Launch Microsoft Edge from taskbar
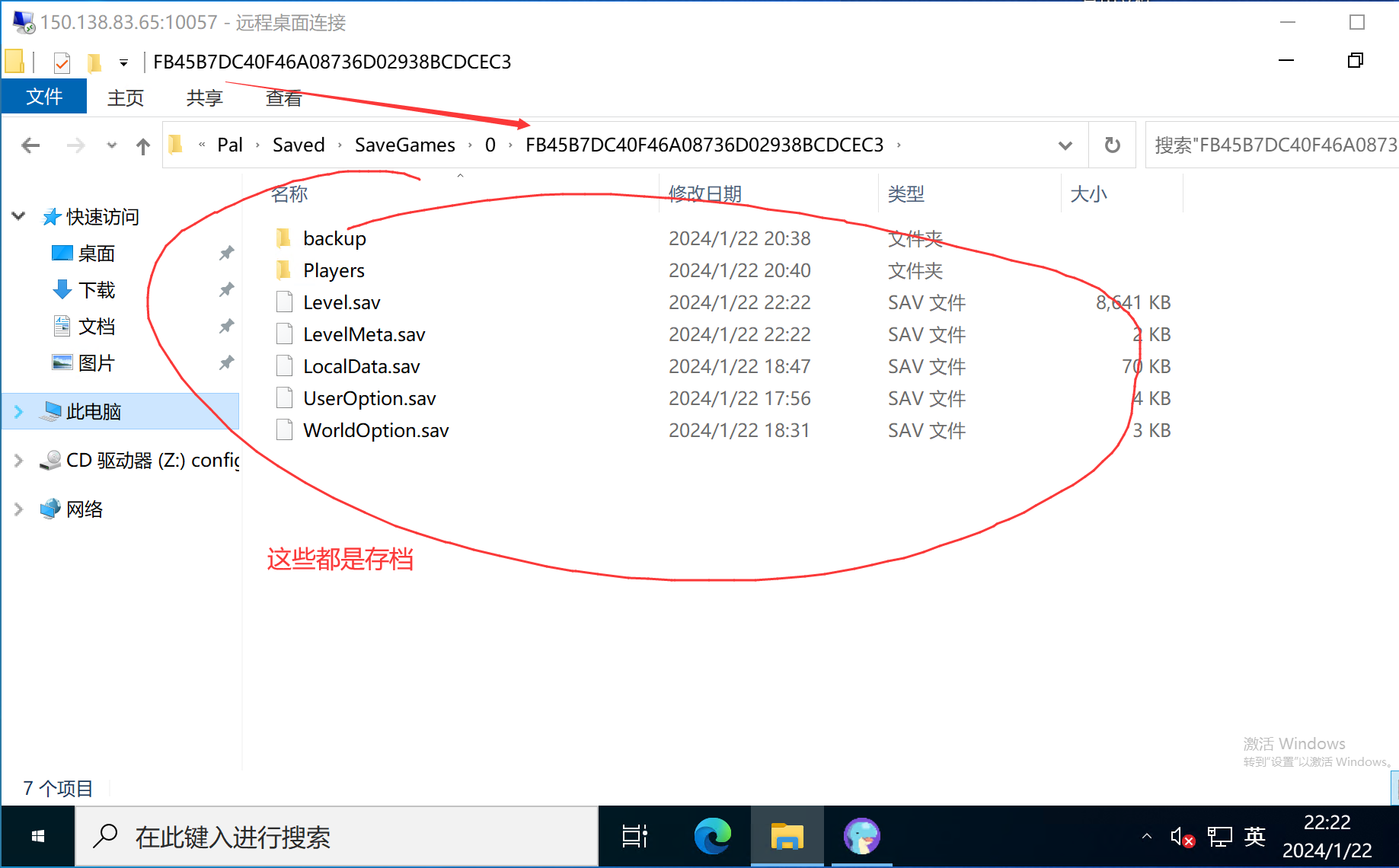1399x868 pixels. 712,836
